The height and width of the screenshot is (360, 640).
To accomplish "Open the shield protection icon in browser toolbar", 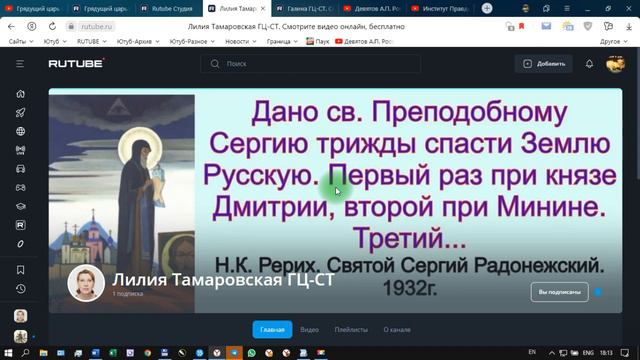I will (588, 27).
